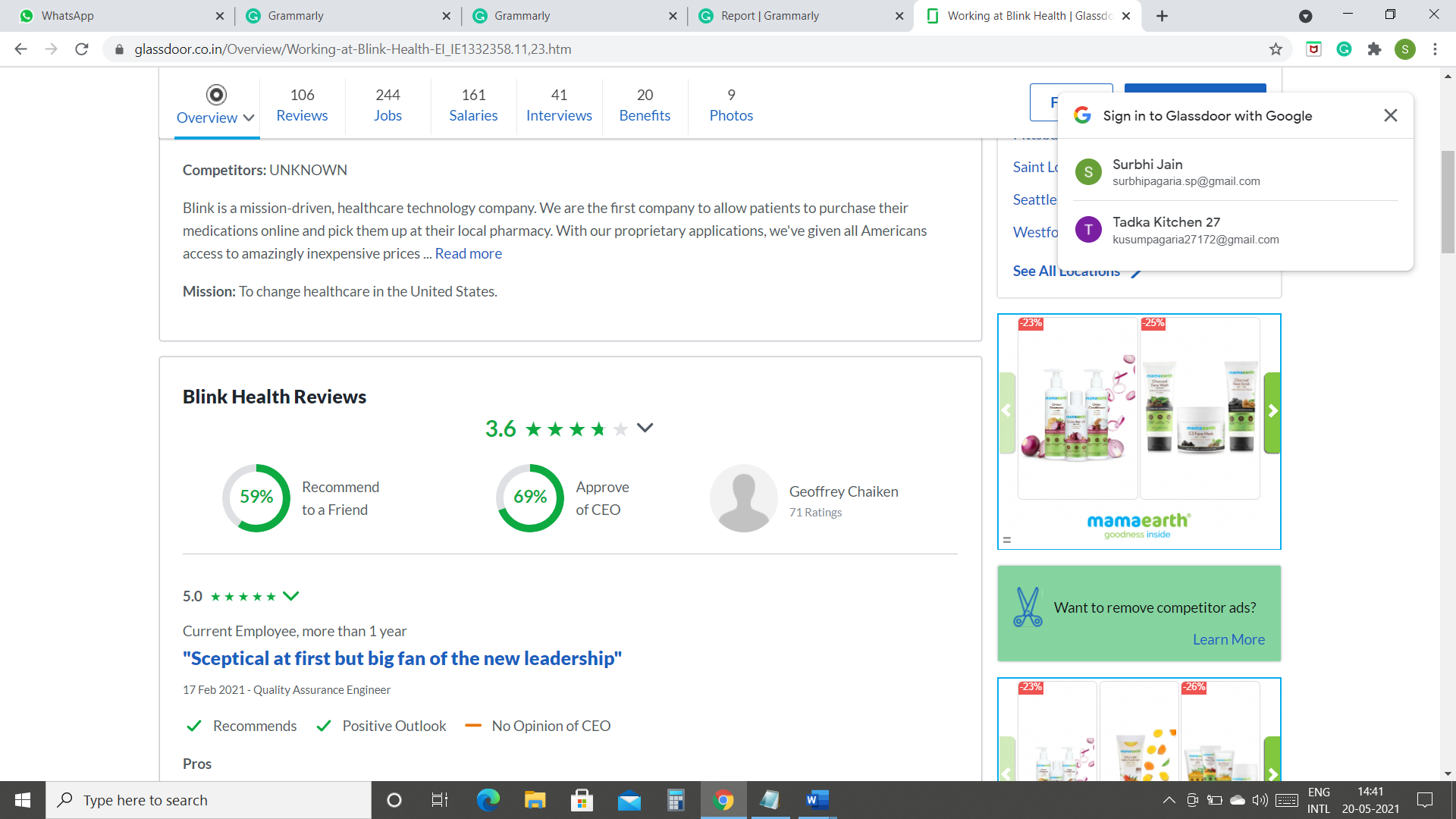
Task: Open the 106 Reviews tab
Action: (x=302, y=105)
